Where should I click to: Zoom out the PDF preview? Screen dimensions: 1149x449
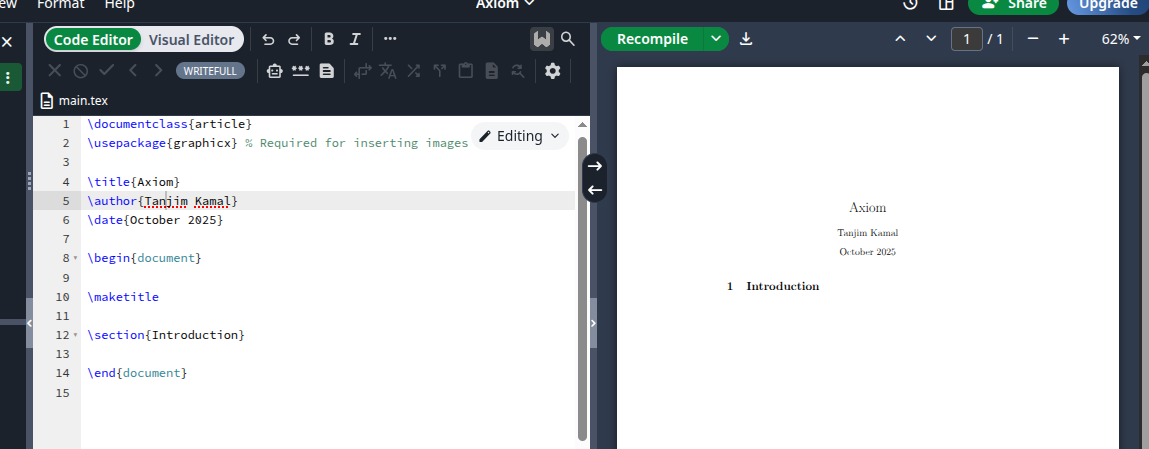[x=1033, y=39]
